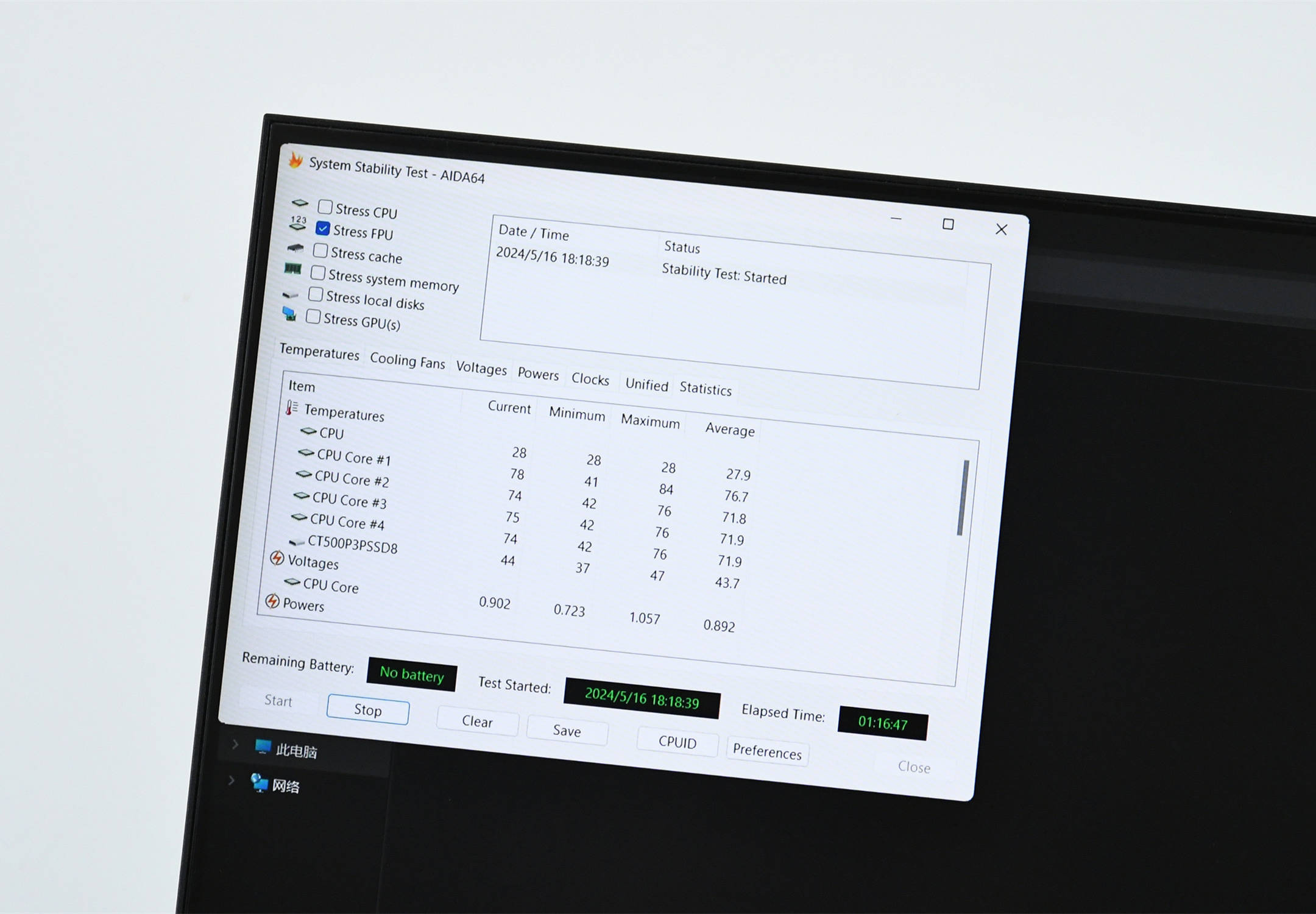Click the monitor icon beside Stress GPU(s)
This screenshot has width=1316, height=914.
point(289,314)
